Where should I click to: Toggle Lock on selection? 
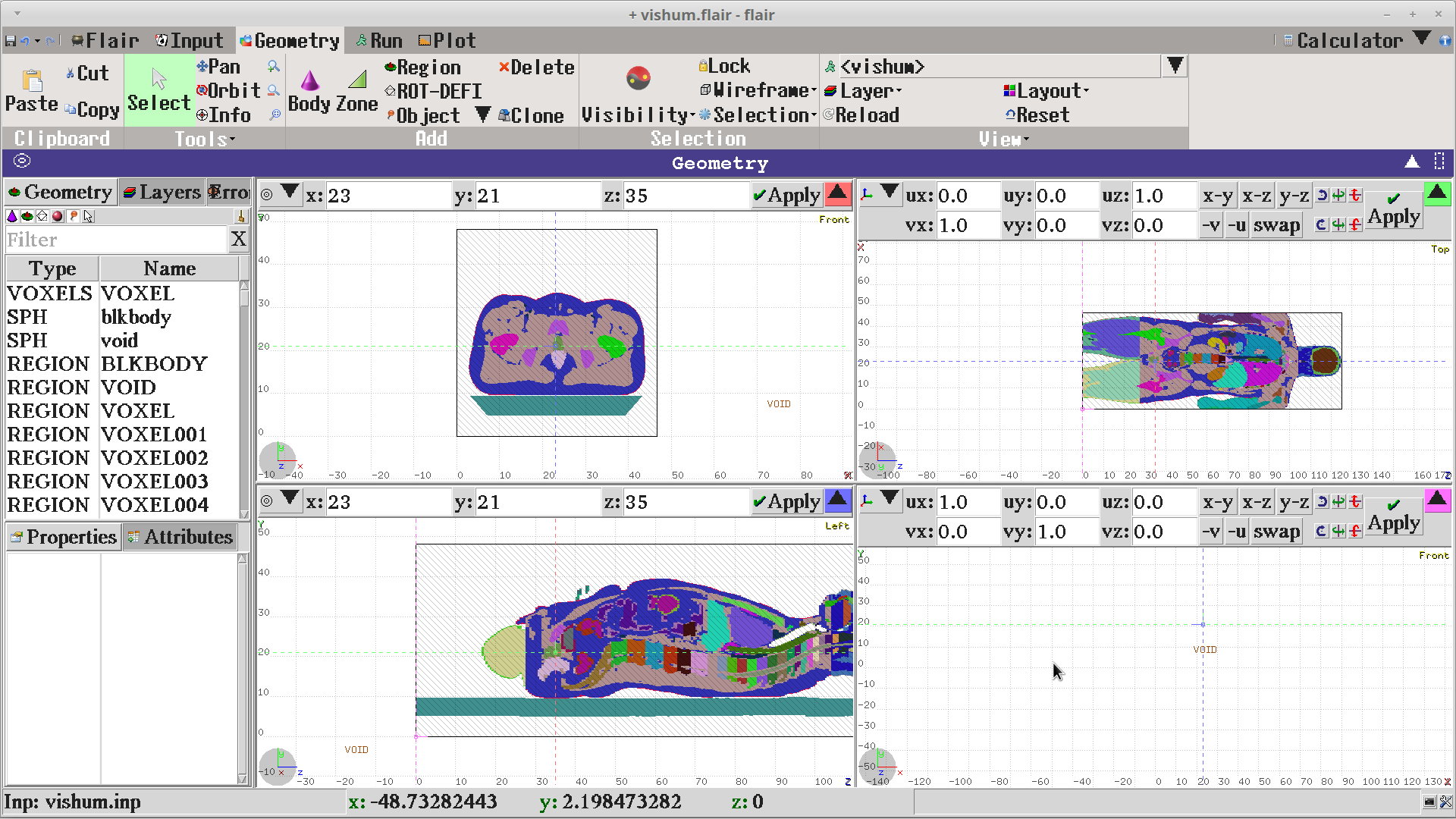point(725,67)
